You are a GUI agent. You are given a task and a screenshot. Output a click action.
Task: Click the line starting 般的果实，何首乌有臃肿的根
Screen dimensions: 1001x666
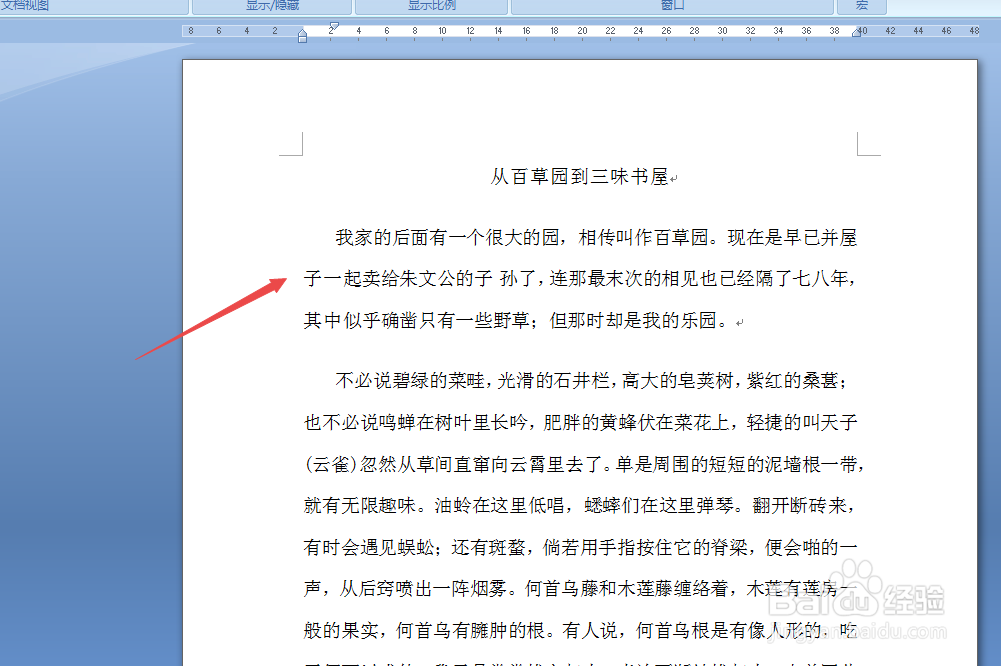(580, 630)
